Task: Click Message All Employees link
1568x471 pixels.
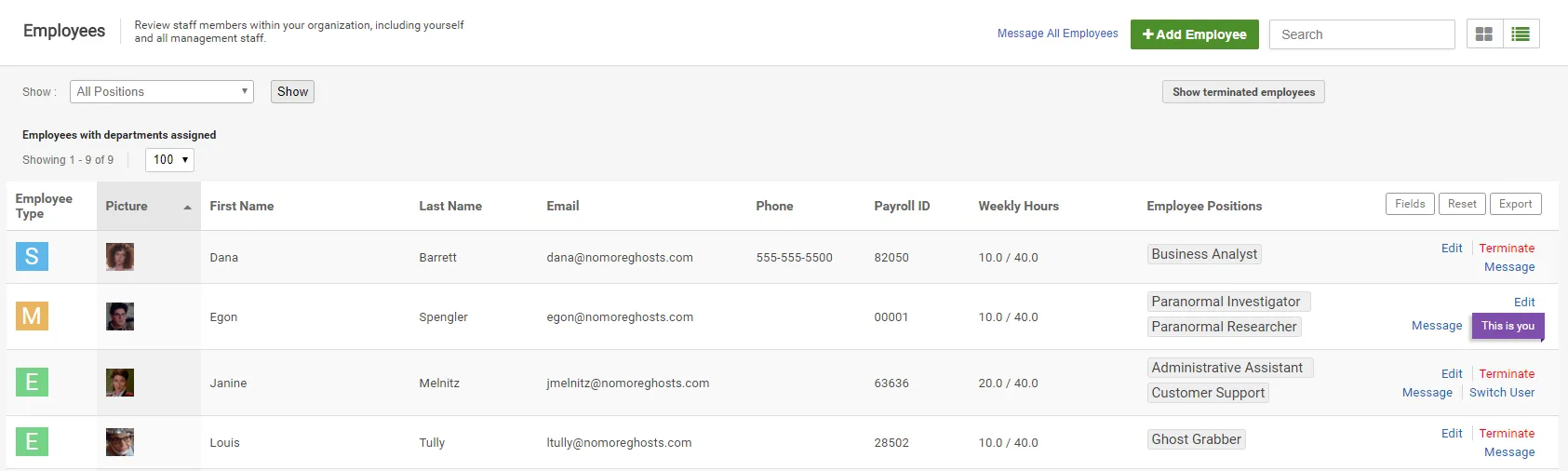Action: pyautogui.click(x=1058, y=34)
